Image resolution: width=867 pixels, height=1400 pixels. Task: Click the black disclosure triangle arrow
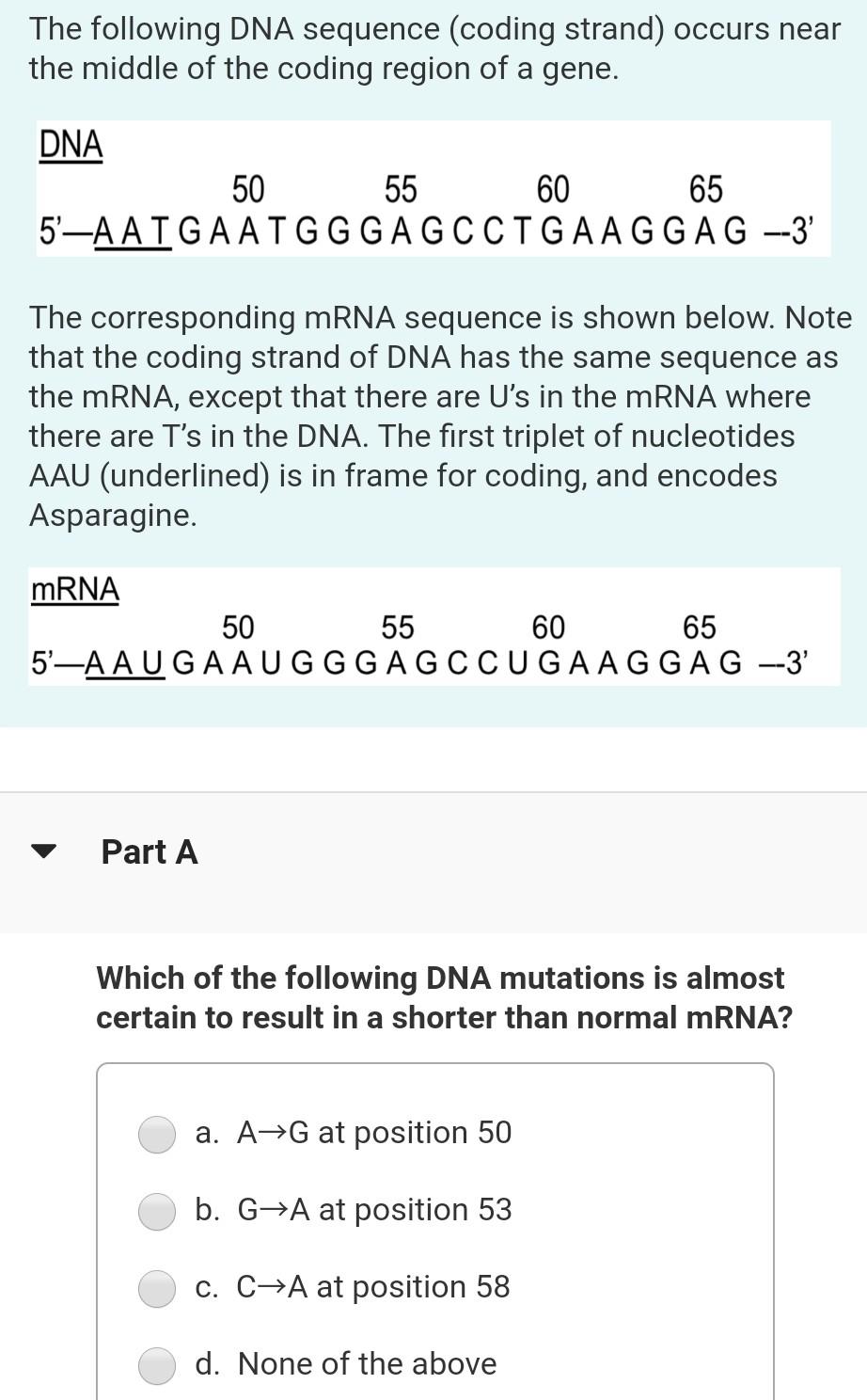(44, 852)
